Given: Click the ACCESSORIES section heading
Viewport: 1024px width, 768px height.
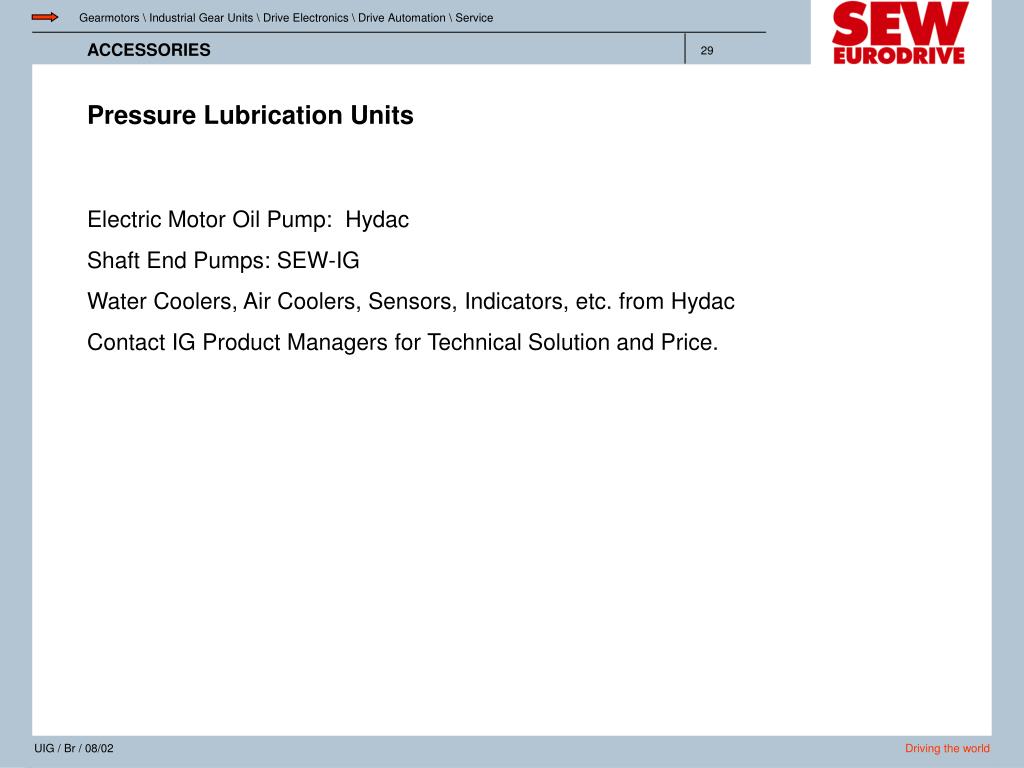Looking at the screenshot, I should [149, 50].
